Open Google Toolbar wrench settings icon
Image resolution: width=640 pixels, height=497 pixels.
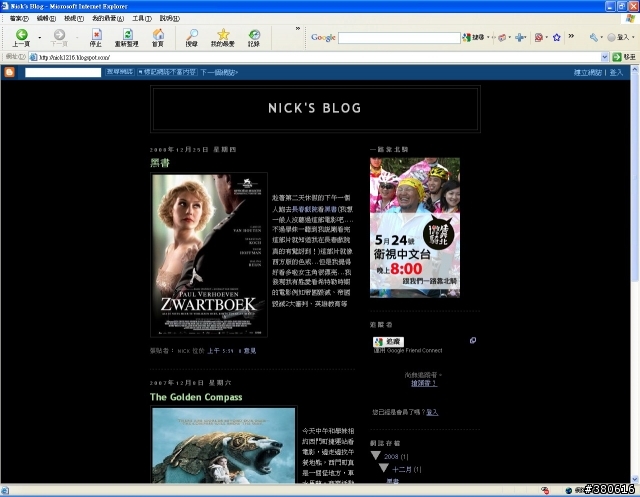coord(594,38)
